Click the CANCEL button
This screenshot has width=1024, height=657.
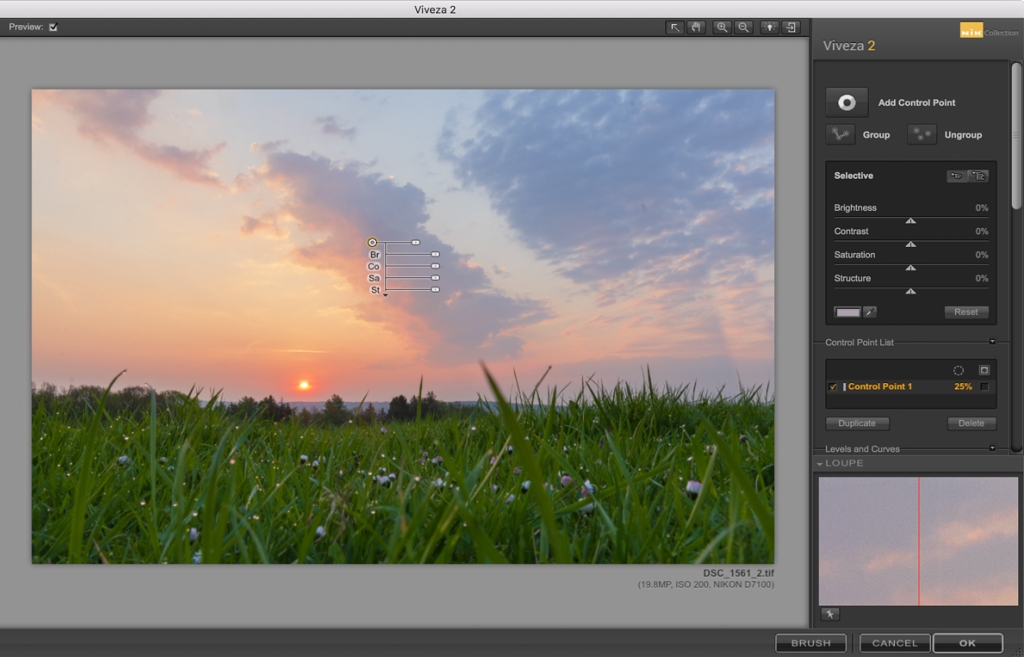pos(895,643)
